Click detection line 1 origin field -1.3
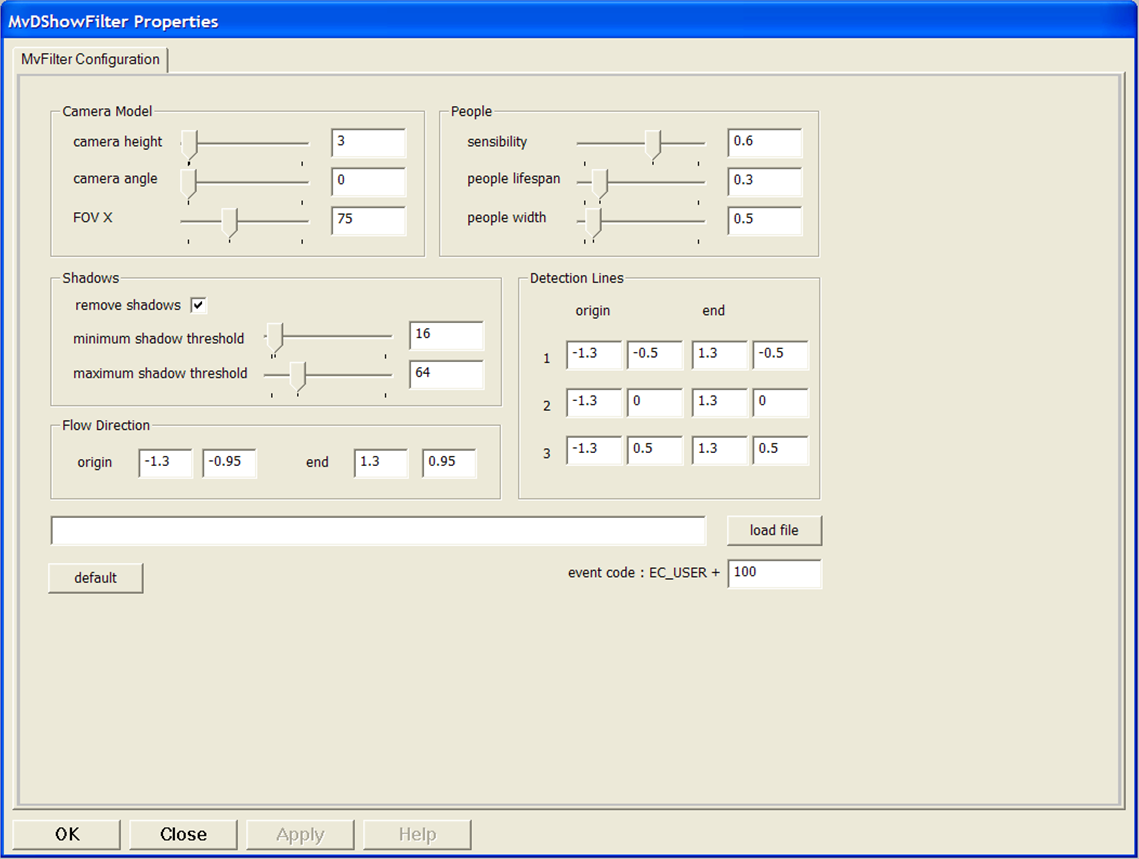The width and height of the screenshot is (1139, 859). click(594, 355)
